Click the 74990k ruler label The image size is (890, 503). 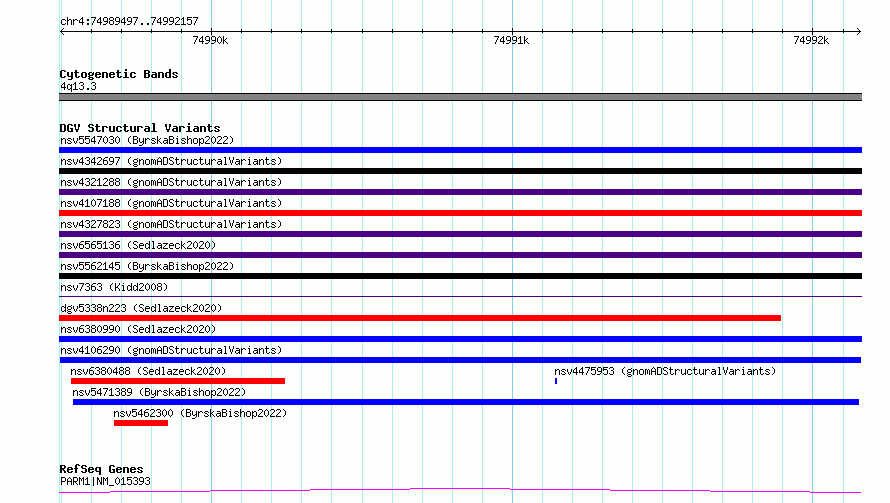point(210,40)
